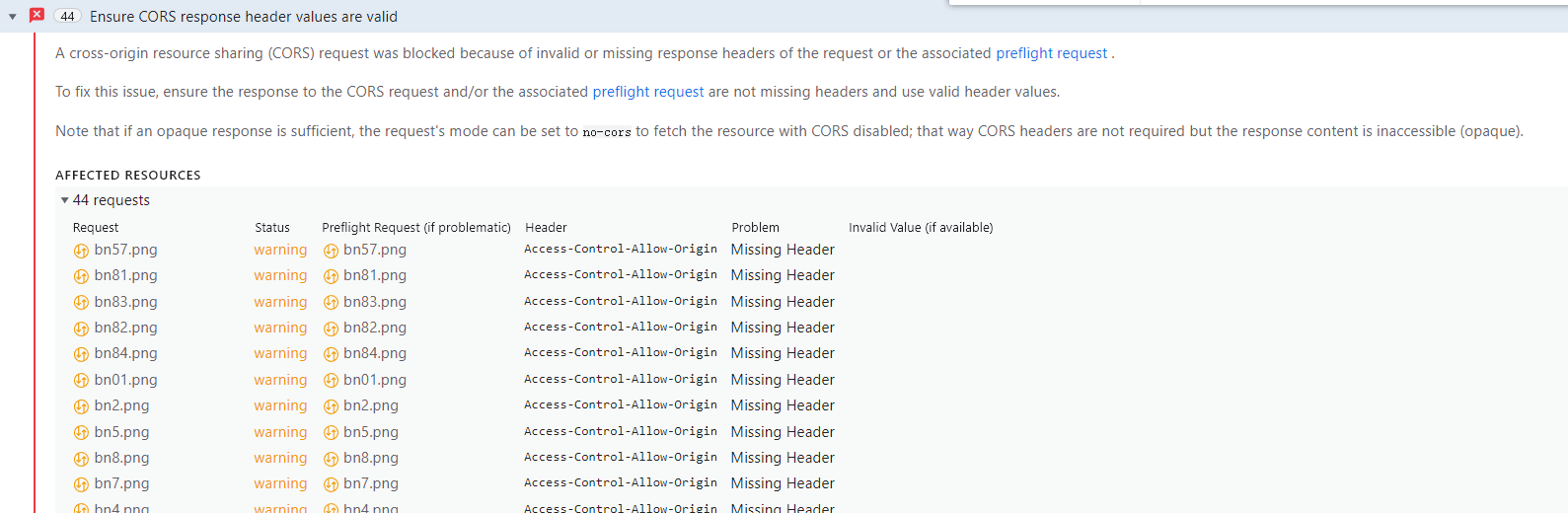Open the first preflight request link

pos(1051,53)
